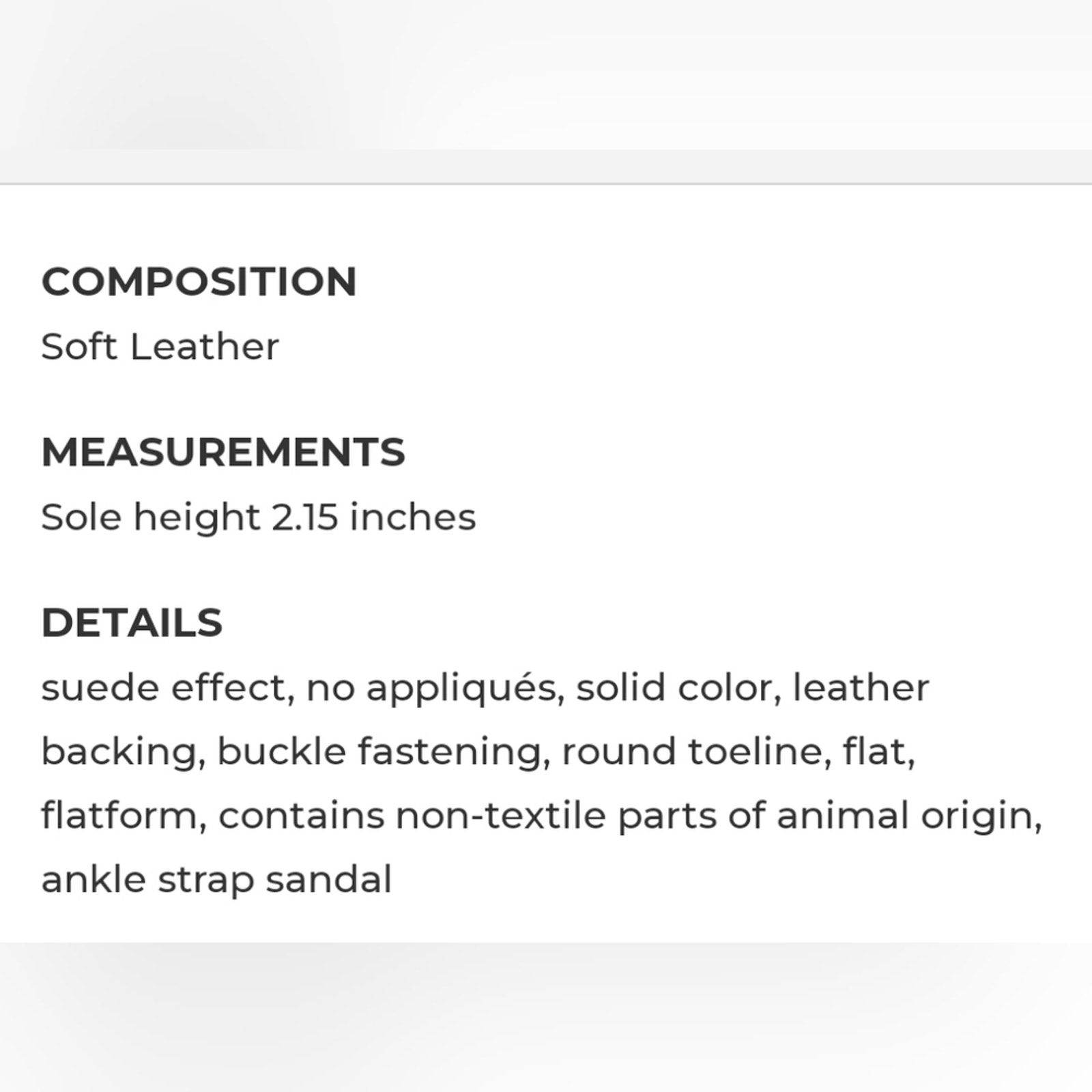This screenshot has width=1092, height=1092.
Task: Click the Soft Leather text
Action: [160, 346]
